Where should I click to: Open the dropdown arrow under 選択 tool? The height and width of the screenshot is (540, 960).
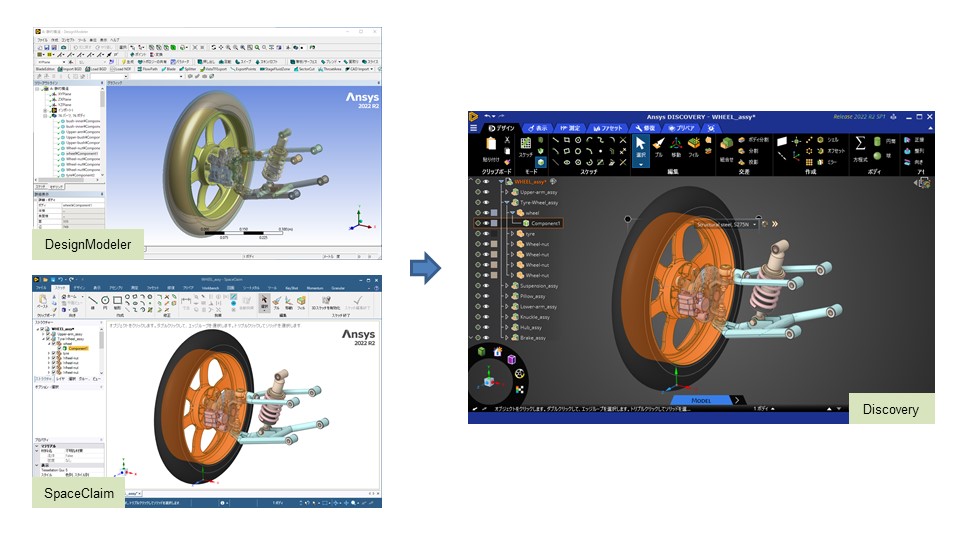(640, 165)
